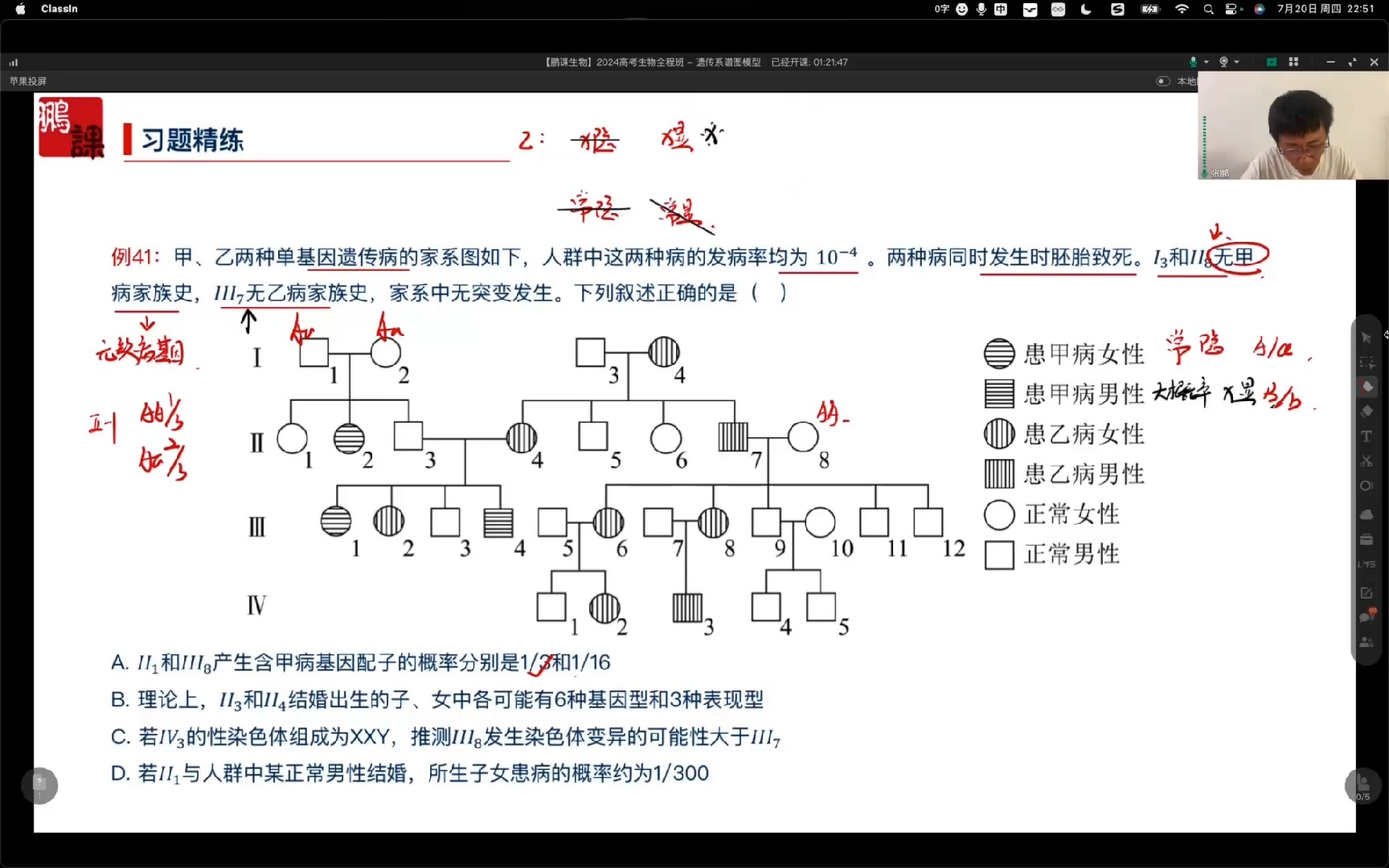Screen dimensions: 1389x868
Task: Click the 患乙病男性 legend entry
Action: (1063, 474)
